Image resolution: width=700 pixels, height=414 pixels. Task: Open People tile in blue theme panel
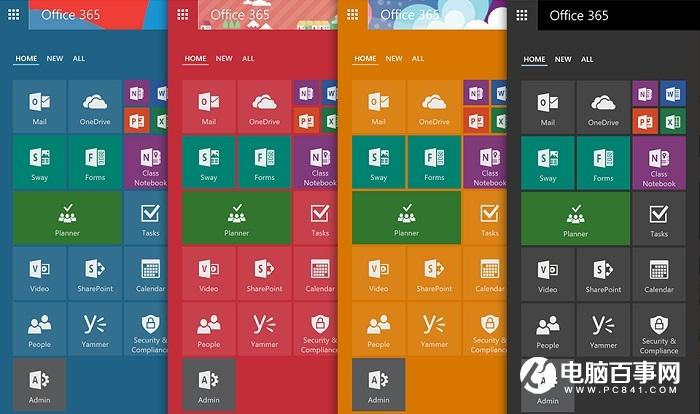[x=40, y=329]
